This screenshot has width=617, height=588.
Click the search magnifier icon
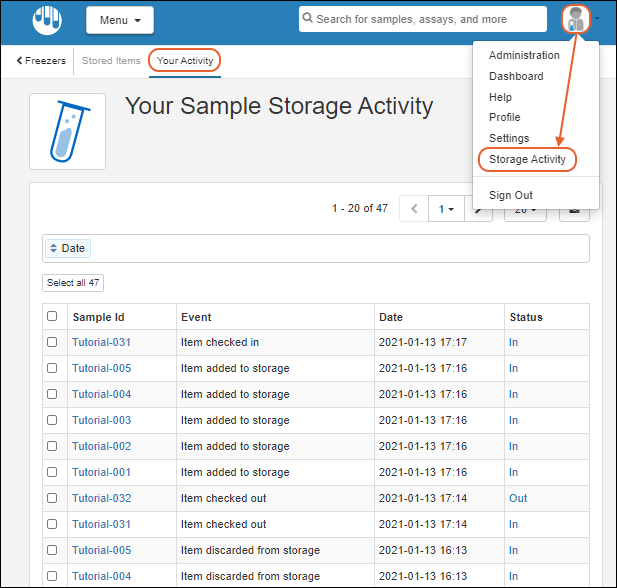click(x=309, y=19)
